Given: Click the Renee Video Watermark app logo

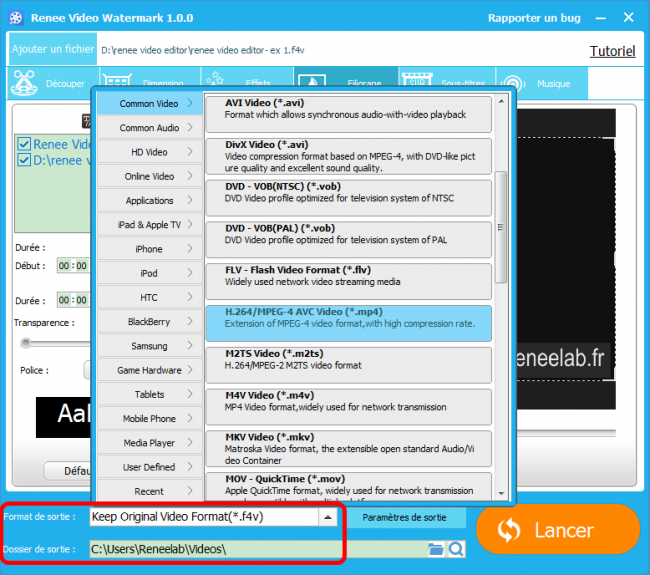Looking at the screenshot, I should [16, 18].
